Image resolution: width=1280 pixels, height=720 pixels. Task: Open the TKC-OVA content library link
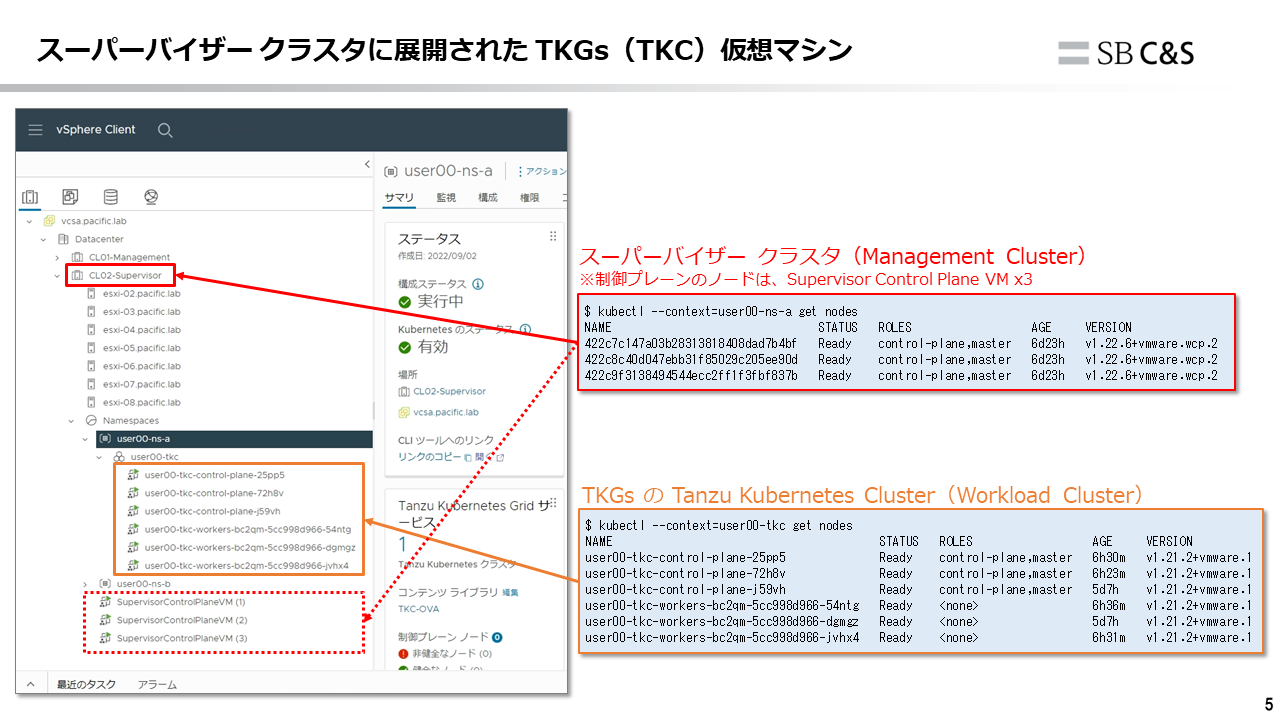click(x=420, y=608)
